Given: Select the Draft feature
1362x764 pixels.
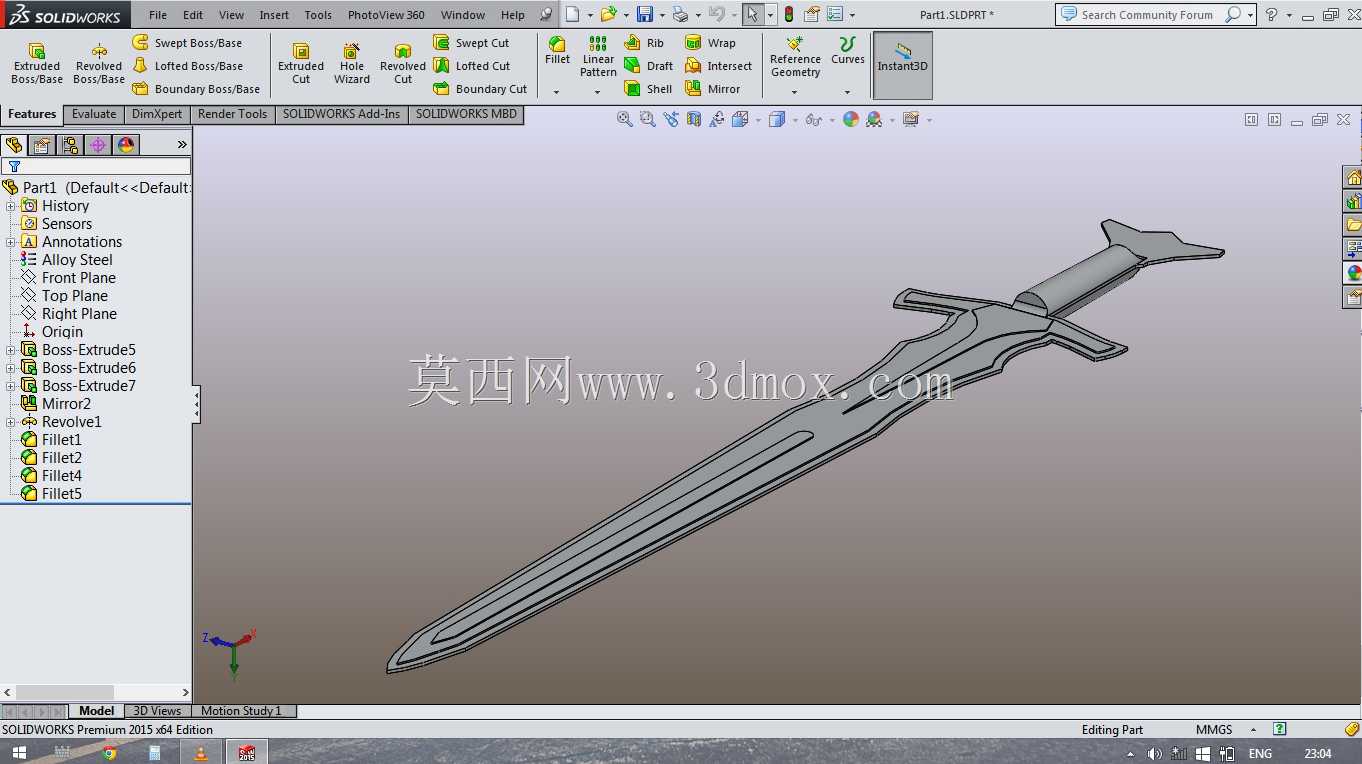Looking at the screenshot, I should coord(648,66).
